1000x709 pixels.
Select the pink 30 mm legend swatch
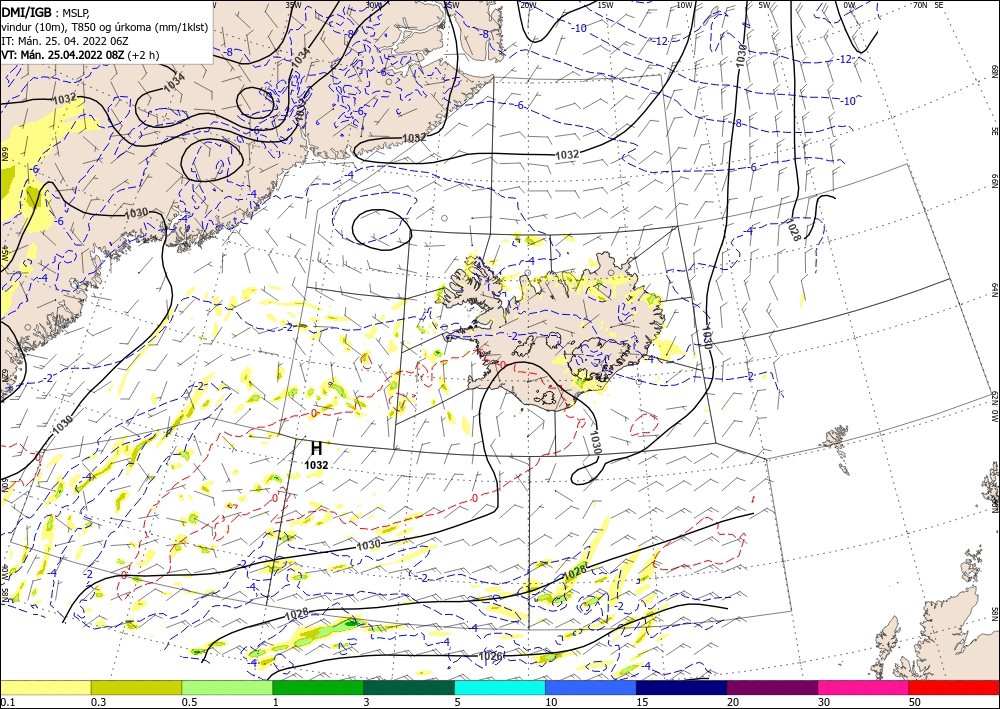(864, 687)
